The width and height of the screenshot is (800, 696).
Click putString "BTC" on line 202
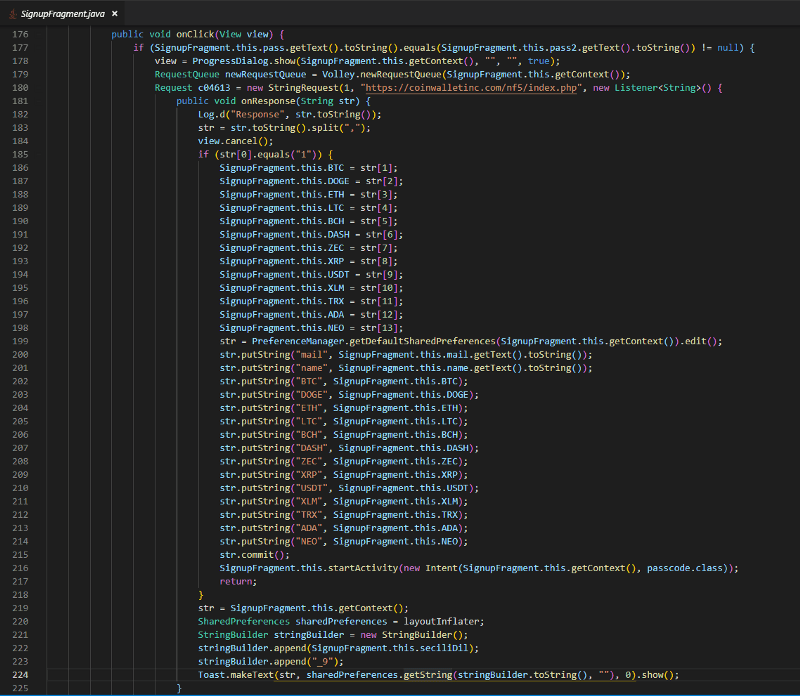coord(343,381)
